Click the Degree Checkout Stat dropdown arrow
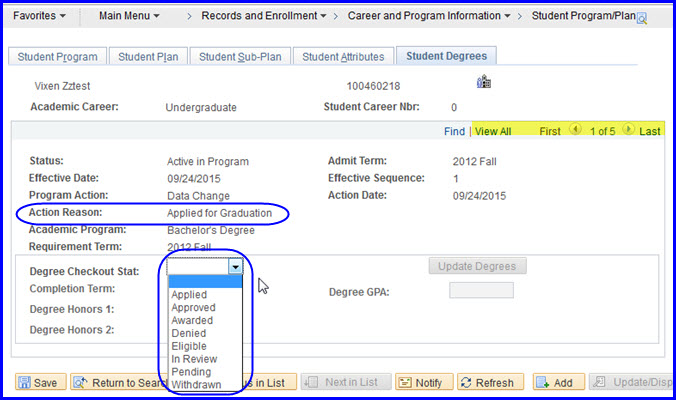The height and width of the screenshot is (400, 676). (x=235, y=267)
